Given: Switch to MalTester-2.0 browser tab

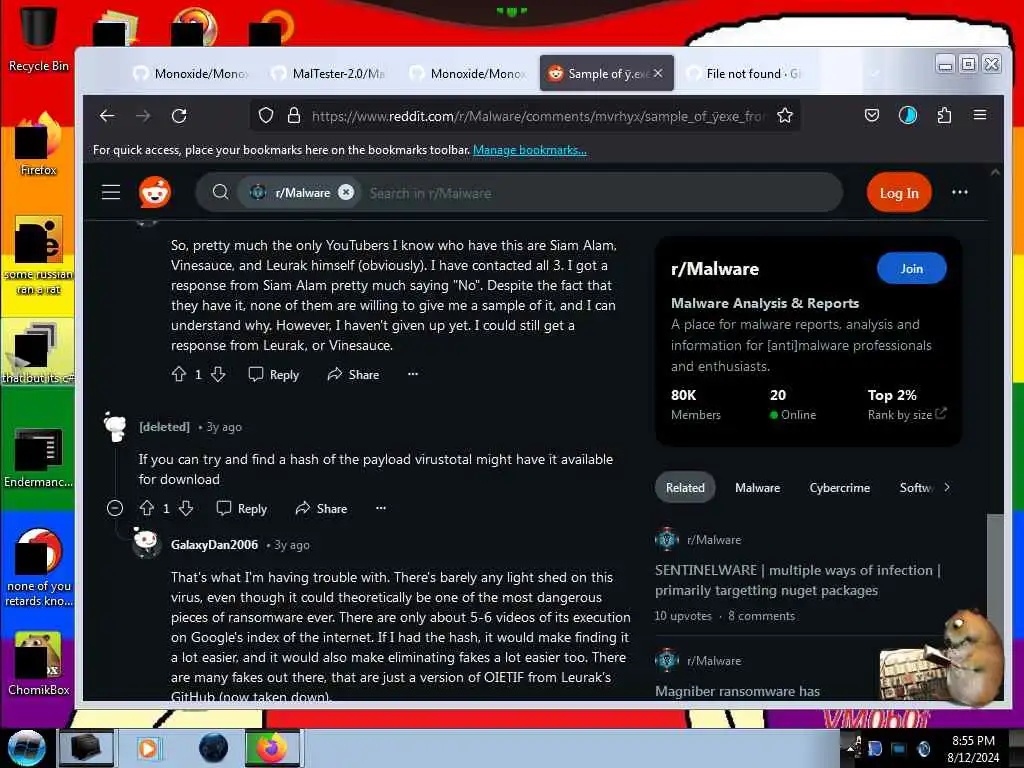Looking at the screenshot, I should coord(330,74).
